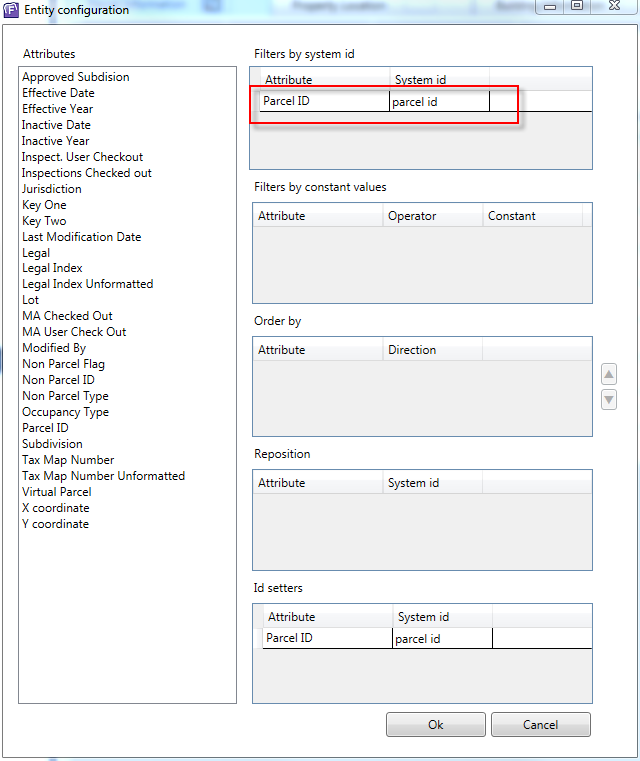
Task: Select Approved Subdision in Attributes list
Action: (x=76, y=77)
